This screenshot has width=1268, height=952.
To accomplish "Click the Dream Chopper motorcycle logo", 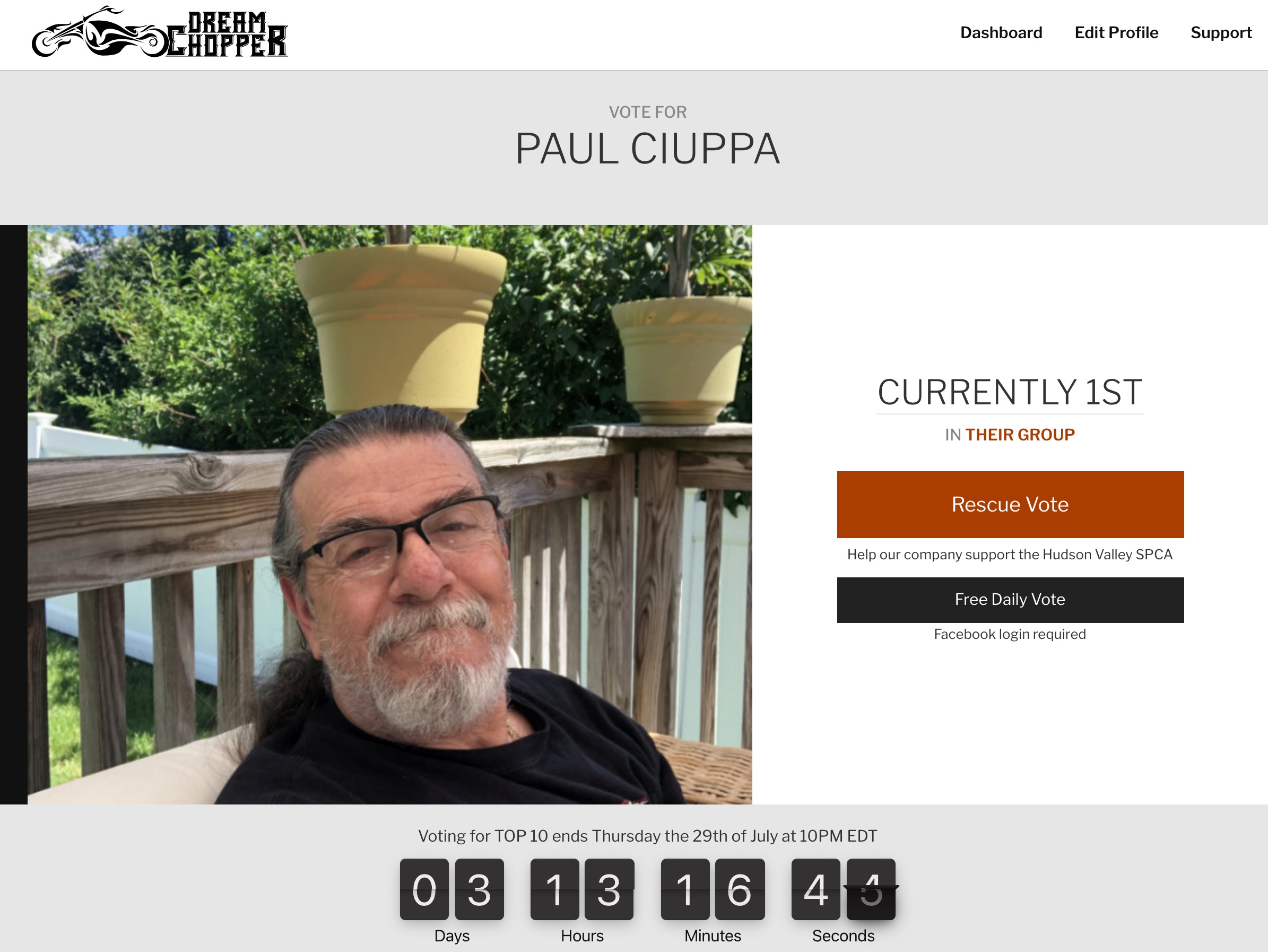I will [159, 32].
